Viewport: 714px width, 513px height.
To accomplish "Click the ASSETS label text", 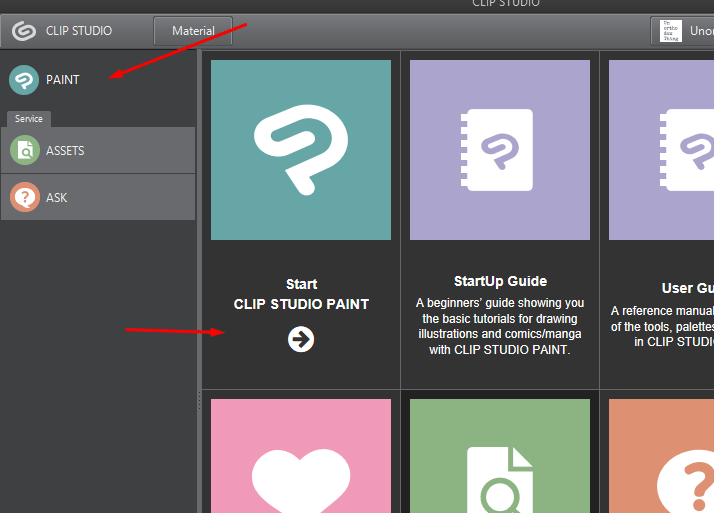I will pos(65,151).
